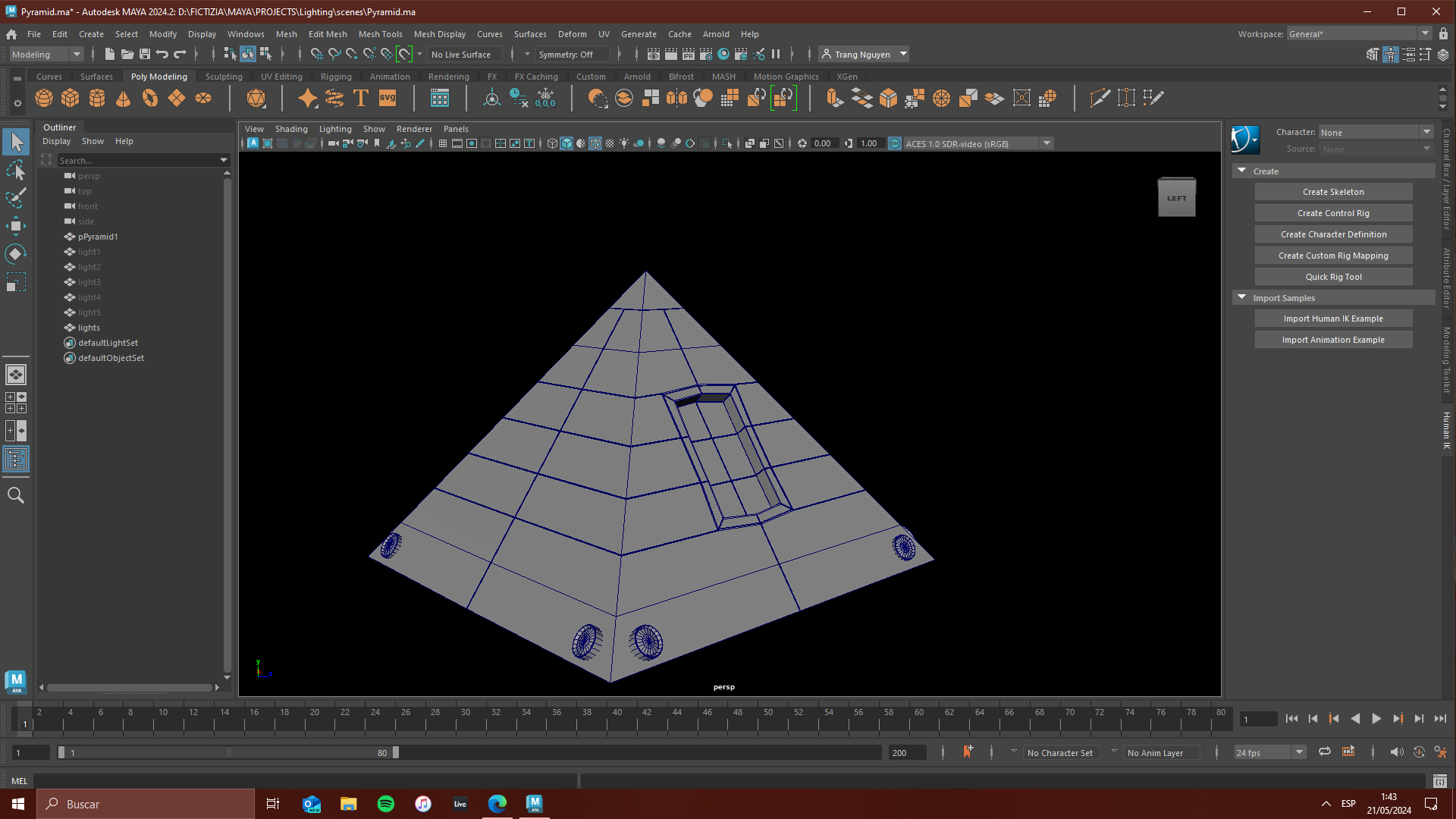1456x819 pixels.
Task: Click the Spotify icon in taskbar
Action: 386,804
